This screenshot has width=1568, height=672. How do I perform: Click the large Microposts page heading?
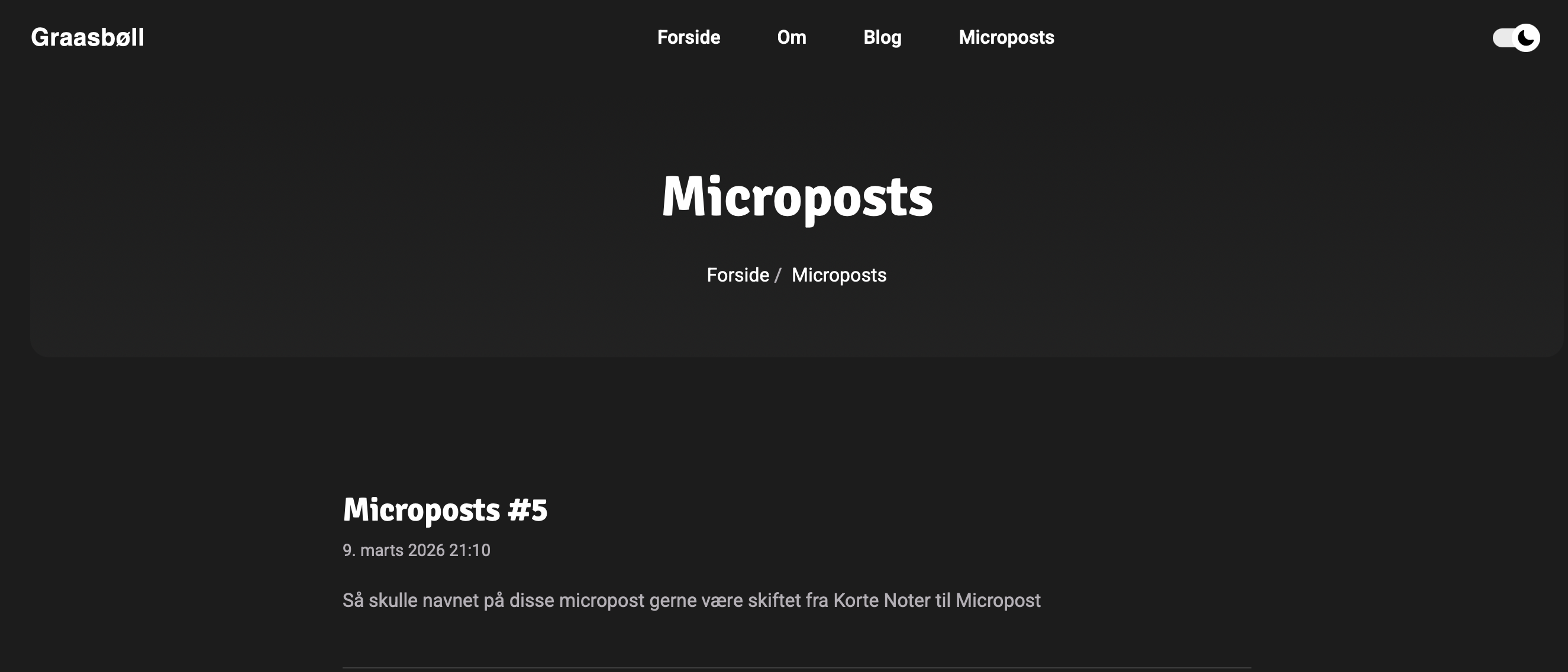coord(797,196)
